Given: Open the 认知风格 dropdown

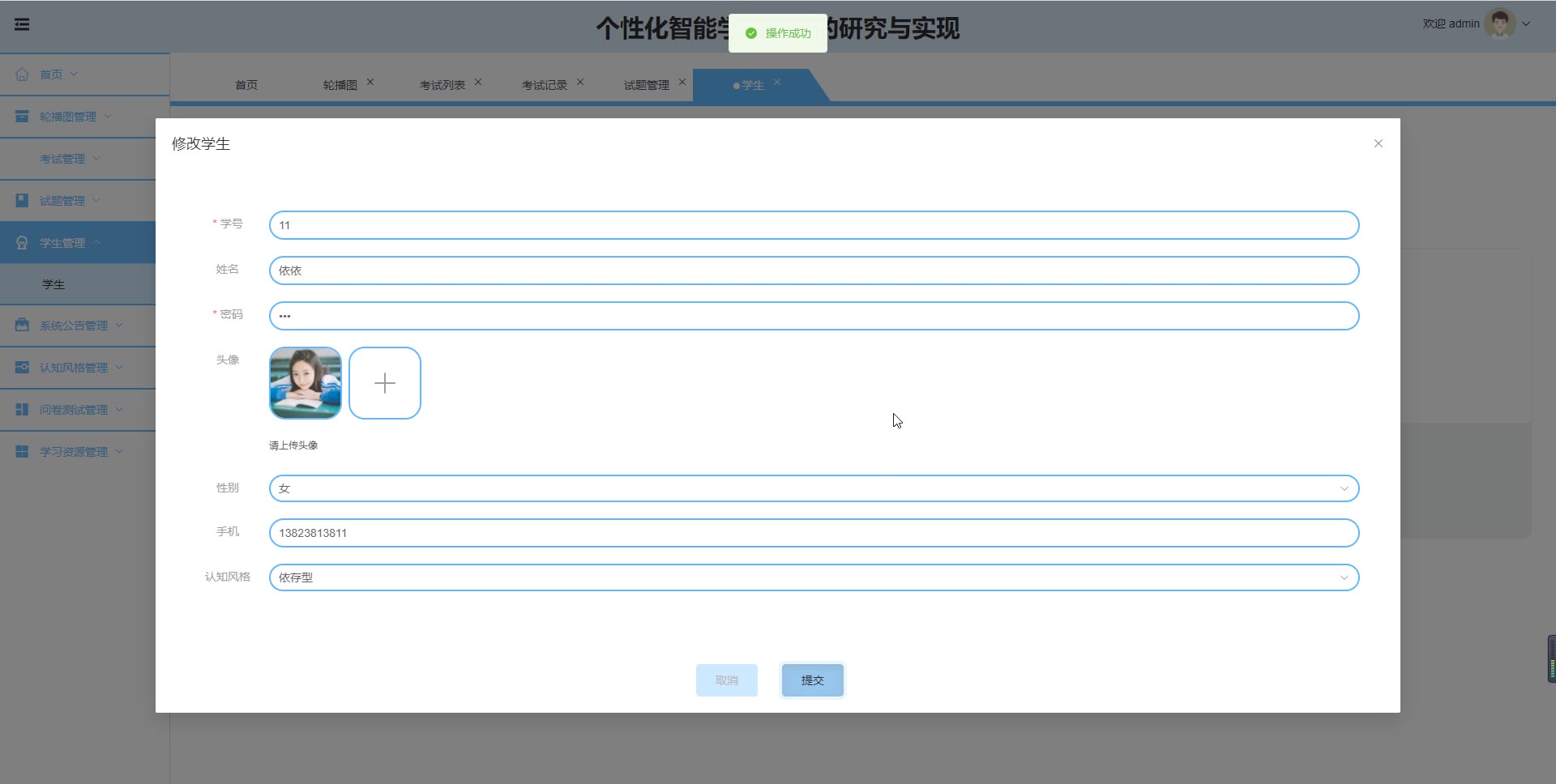Looking at the screenshot, I should tap(814, 577).
